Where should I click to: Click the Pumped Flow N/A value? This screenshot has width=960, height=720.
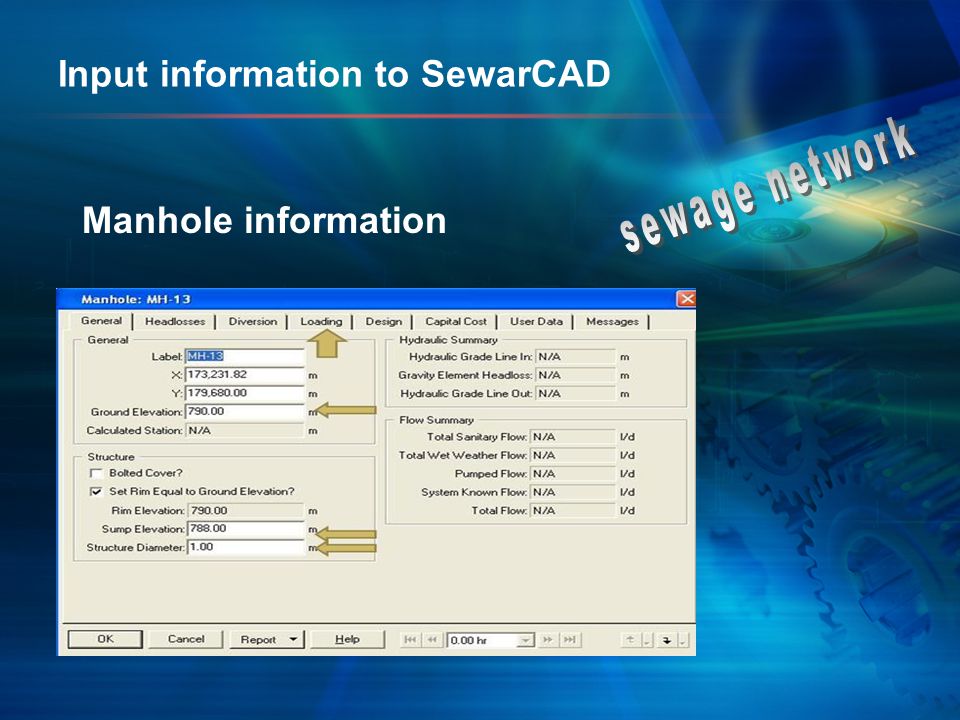pyautogui.click(x=572, y=473)
